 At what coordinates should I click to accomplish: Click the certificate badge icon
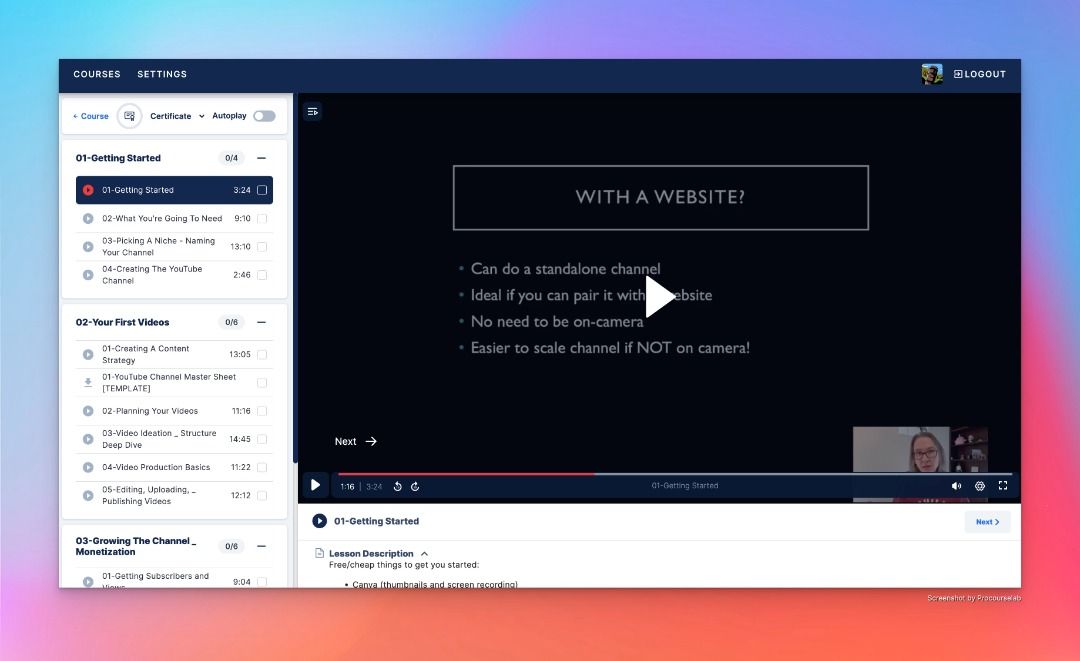[129, 116]
